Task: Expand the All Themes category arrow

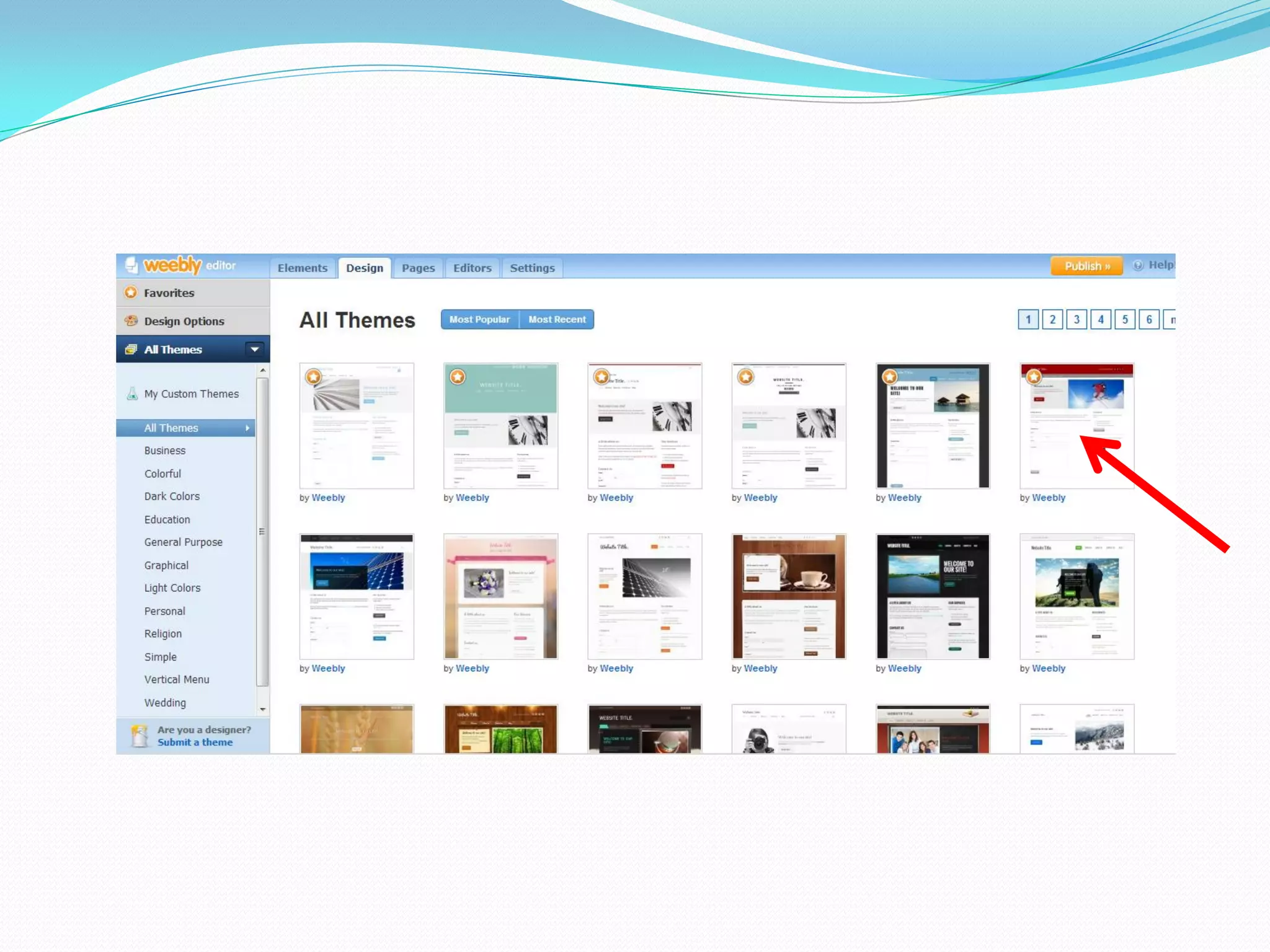Action: coord(247,428)
